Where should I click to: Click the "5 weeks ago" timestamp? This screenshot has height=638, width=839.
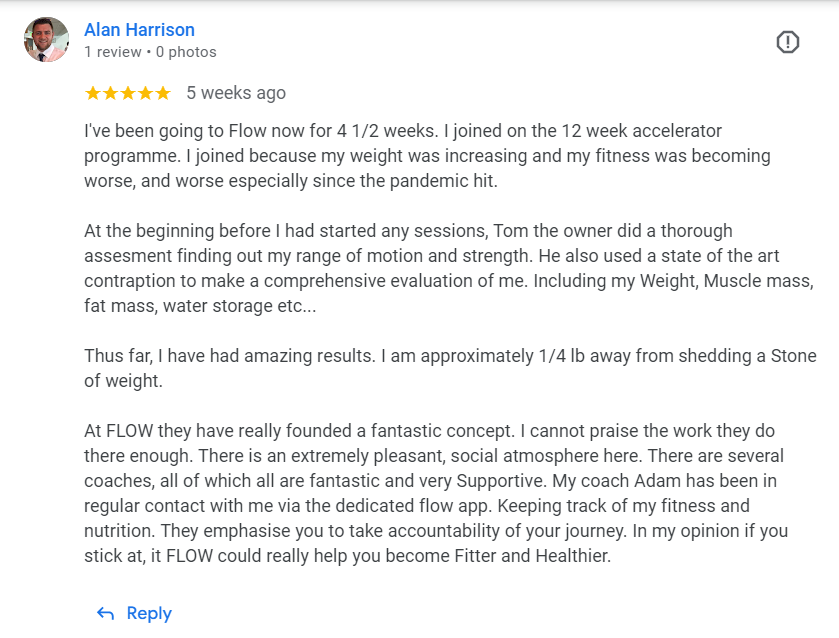click(x=236, y=93)
